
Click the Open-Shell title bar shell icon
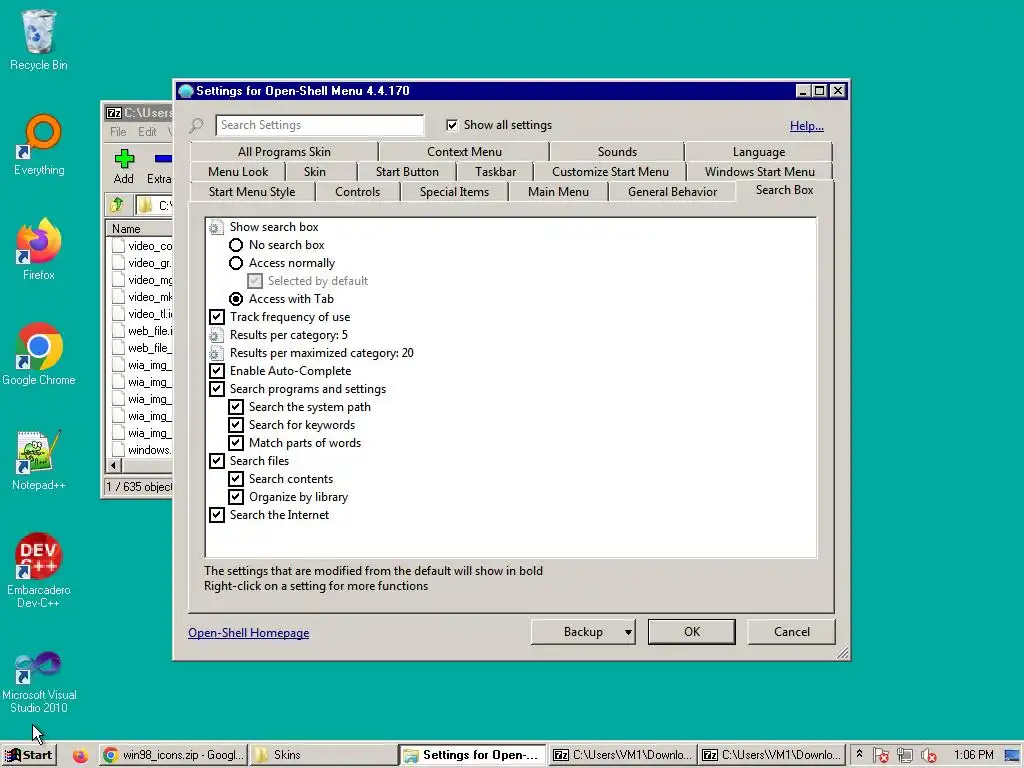pyautogui.click(x=185, y=91)
